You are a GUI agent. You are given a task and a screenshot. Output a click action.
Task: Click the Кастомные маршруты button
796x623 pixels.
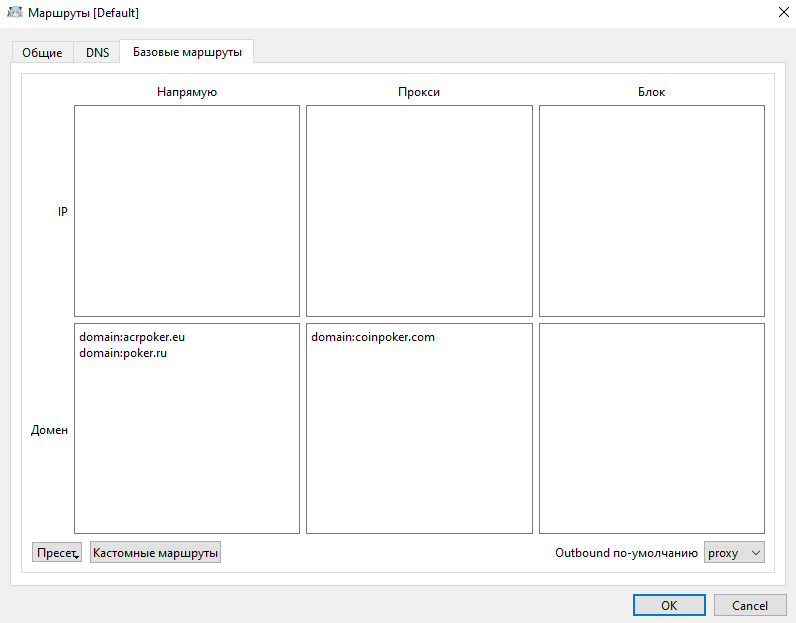pyautogui.click(x=155, y=552)
